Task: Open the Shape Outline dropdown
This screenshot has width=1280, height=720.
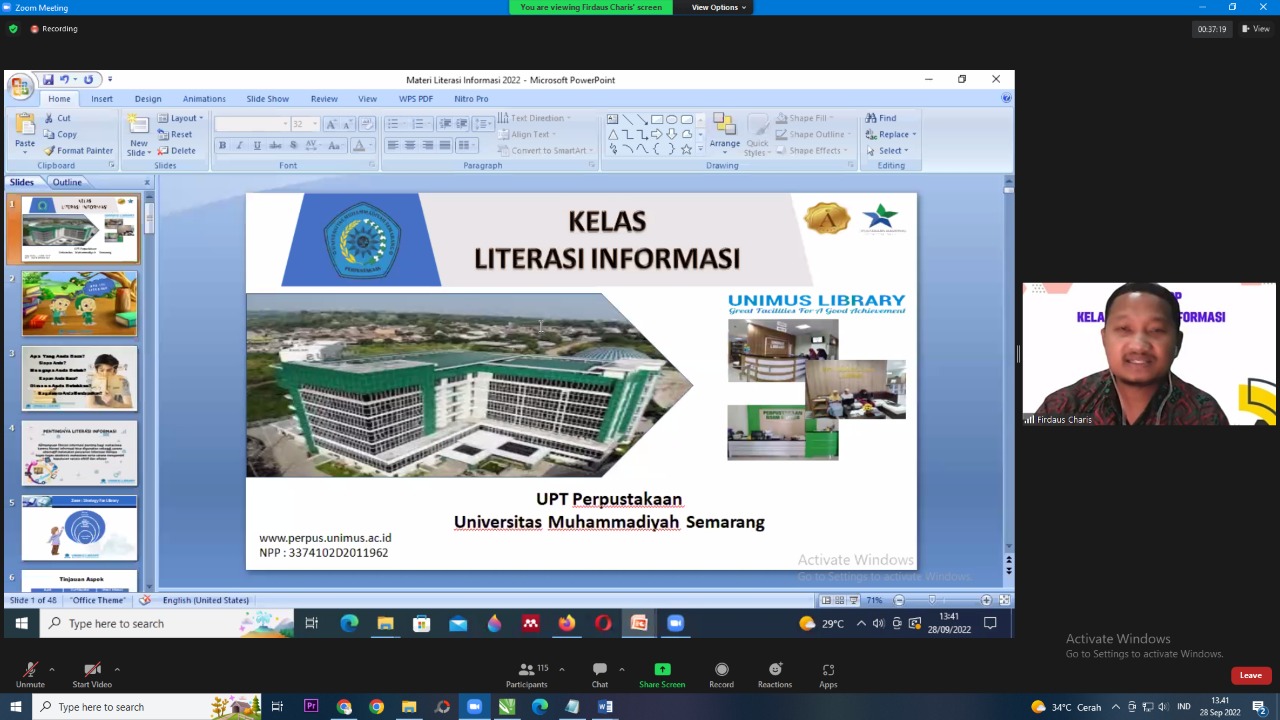Action: 812,134
